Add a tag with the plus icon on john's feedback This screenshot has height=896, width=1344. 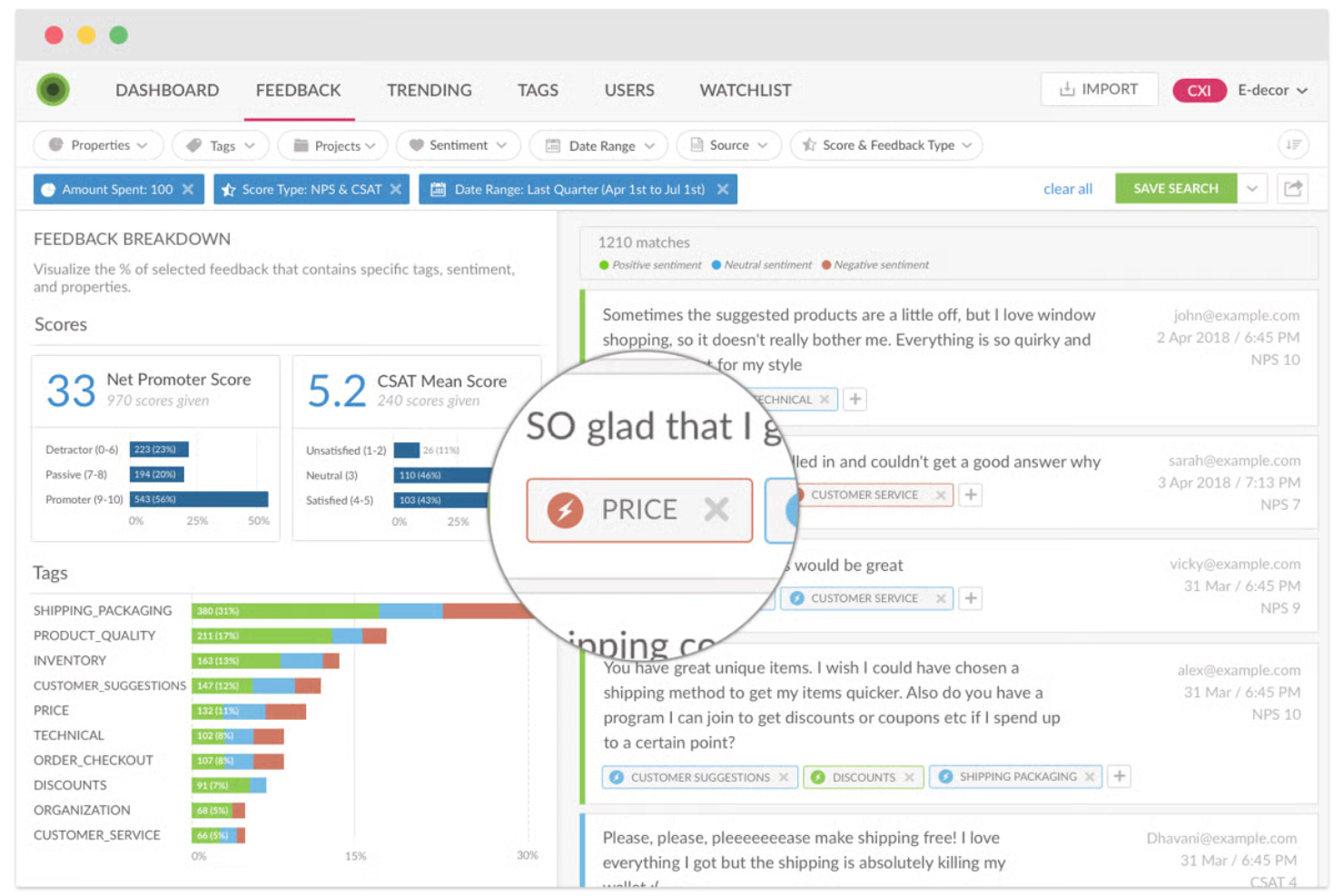tap(854, 399)
